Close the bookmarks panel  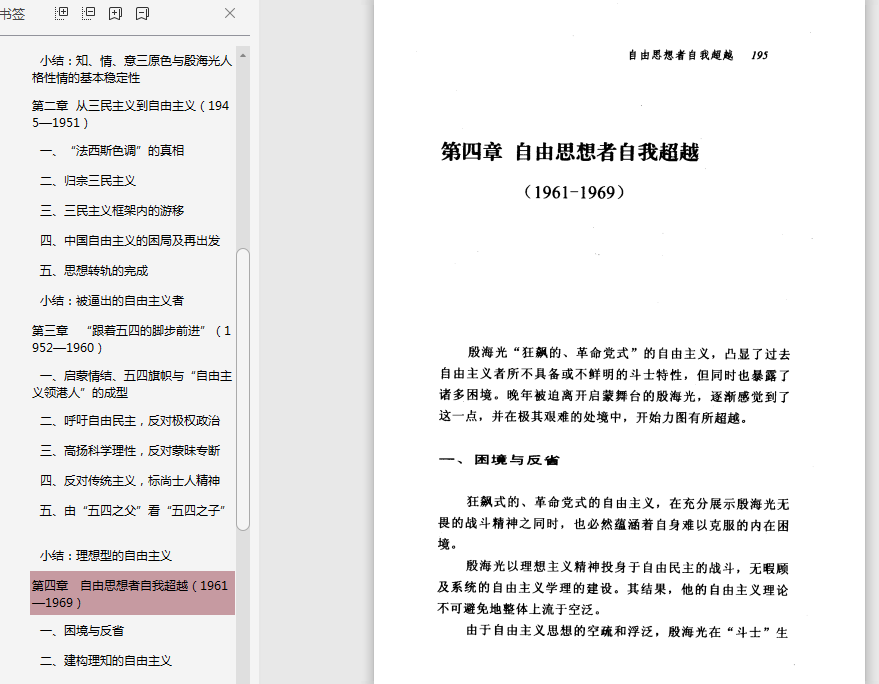tap(230, 13)
